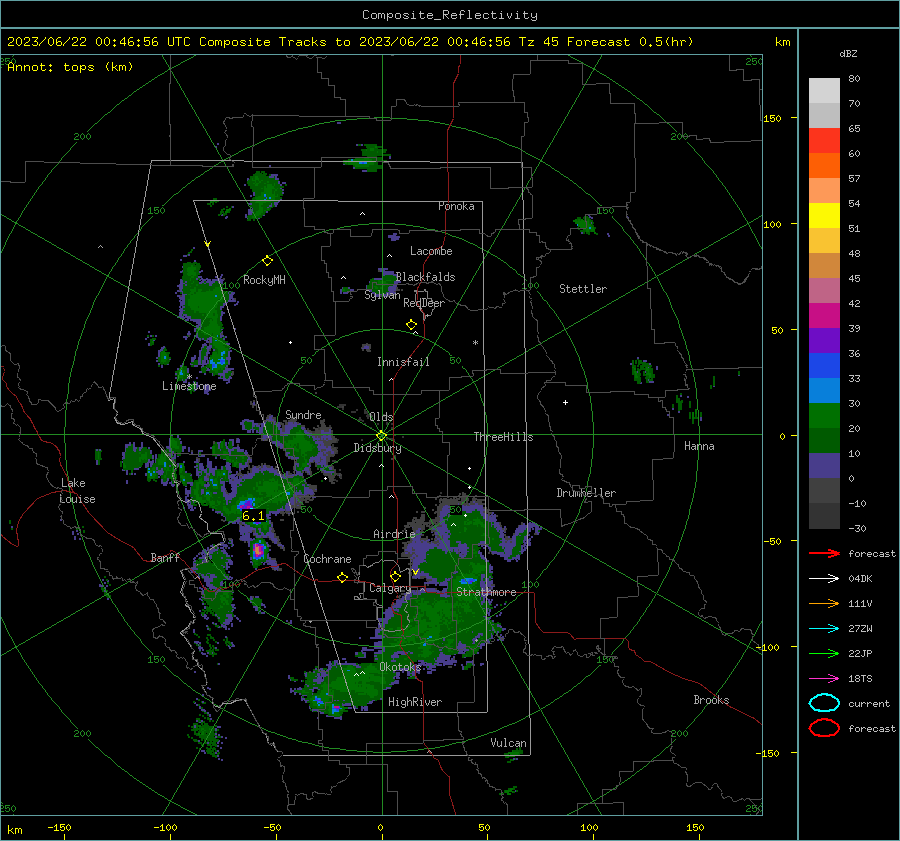The width and height of the screenshot is (900, 841).
Task: Pick the red 60-65 dBZ color swatch
Action: tap(824, 141)
